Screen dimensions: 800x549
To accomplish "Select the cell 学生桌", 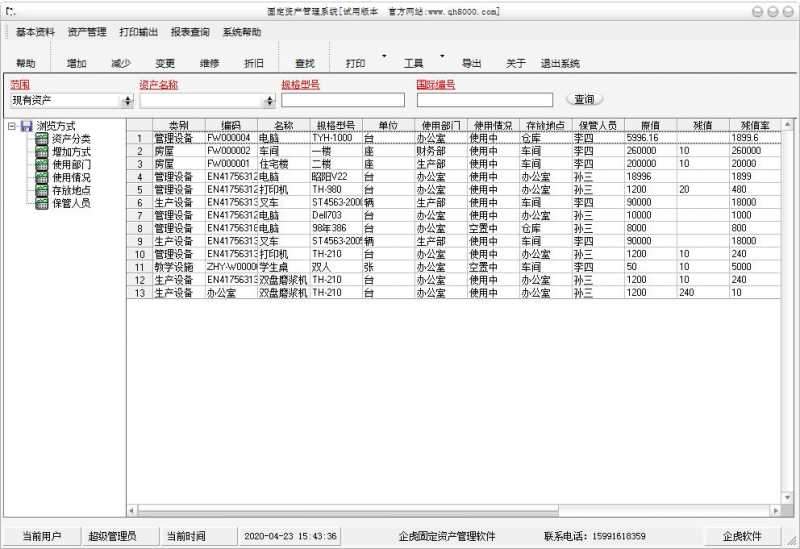I will (x=284, y=267).
